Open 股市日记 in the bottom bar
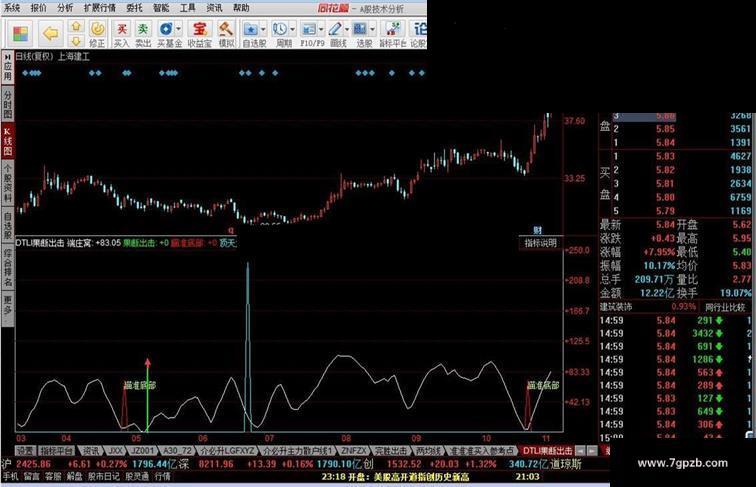The height and width of the screenshot is (487, 756). pos(104,476)
